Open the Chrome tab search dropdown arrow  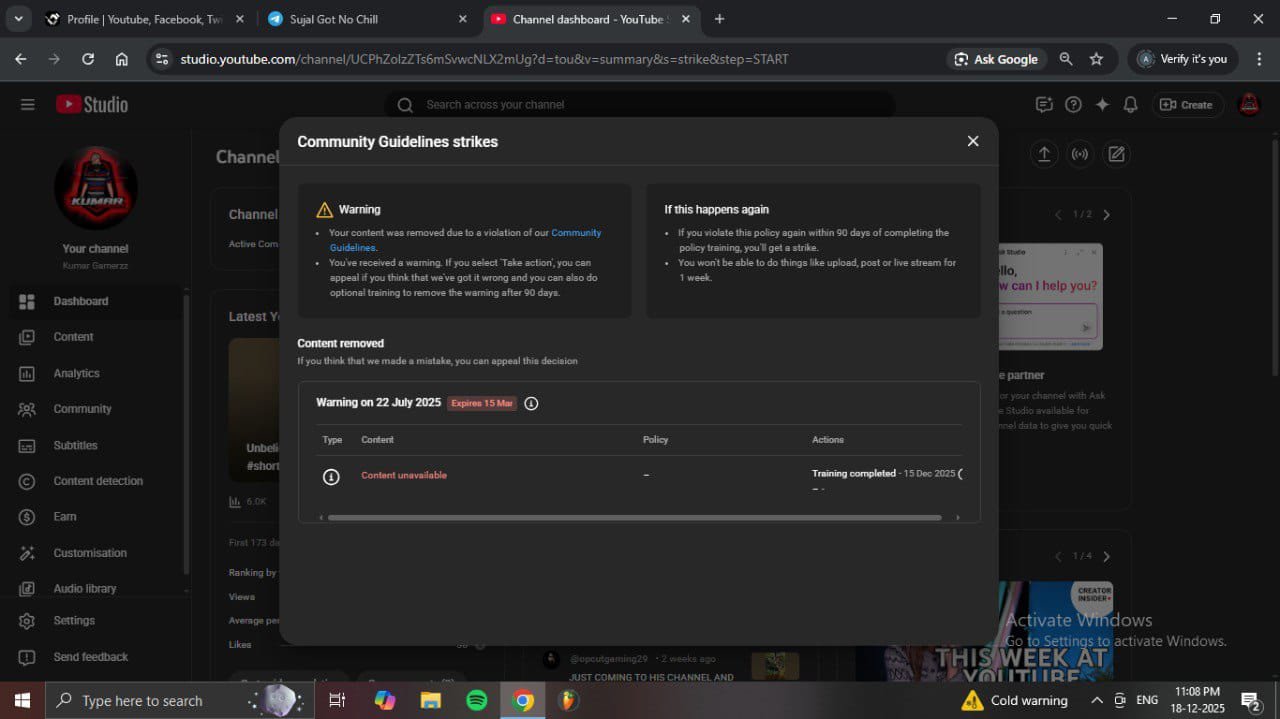[18, 19]
